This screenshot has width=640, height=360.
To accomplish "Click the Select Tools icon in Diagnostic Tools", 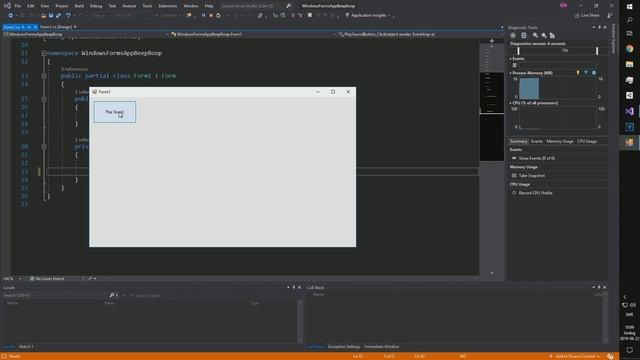I will tap(524, 36).
